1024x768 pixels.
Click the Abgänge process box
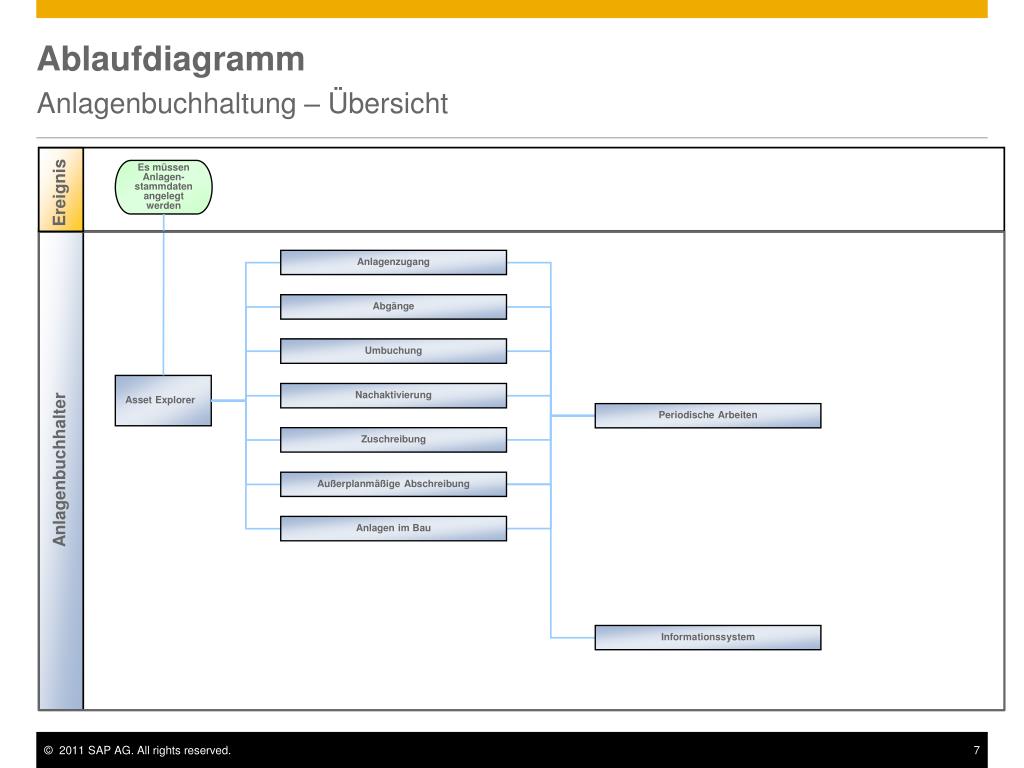393,306
